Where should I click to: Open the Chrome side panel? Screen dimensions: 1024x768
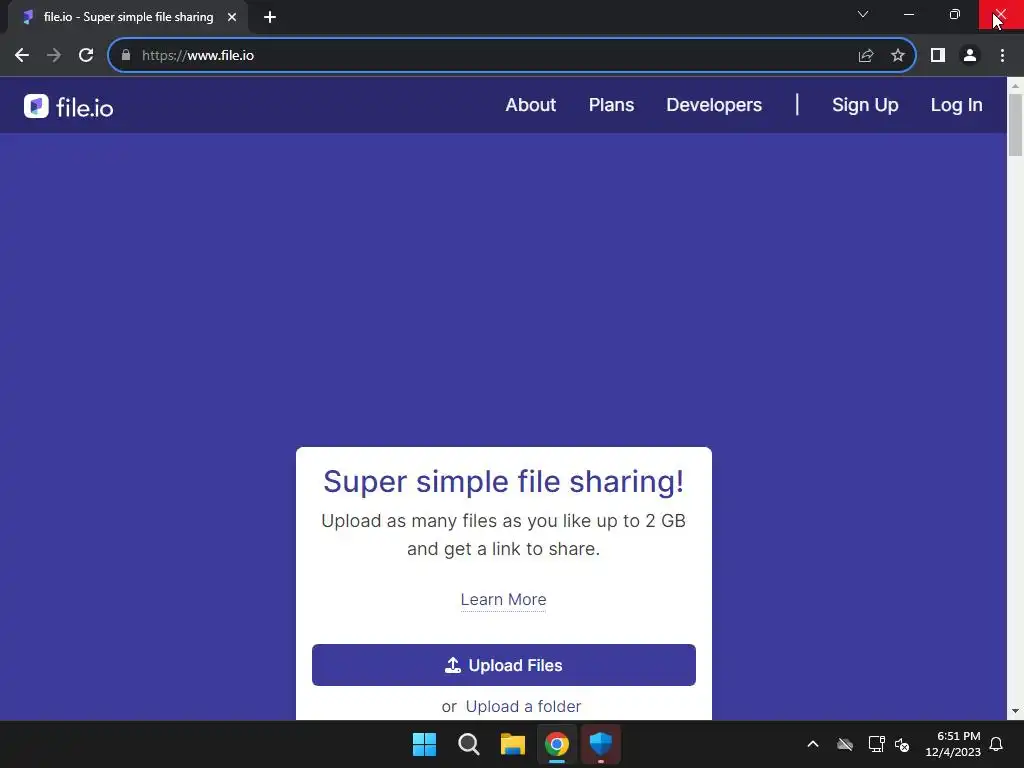[x=938, y=56]
